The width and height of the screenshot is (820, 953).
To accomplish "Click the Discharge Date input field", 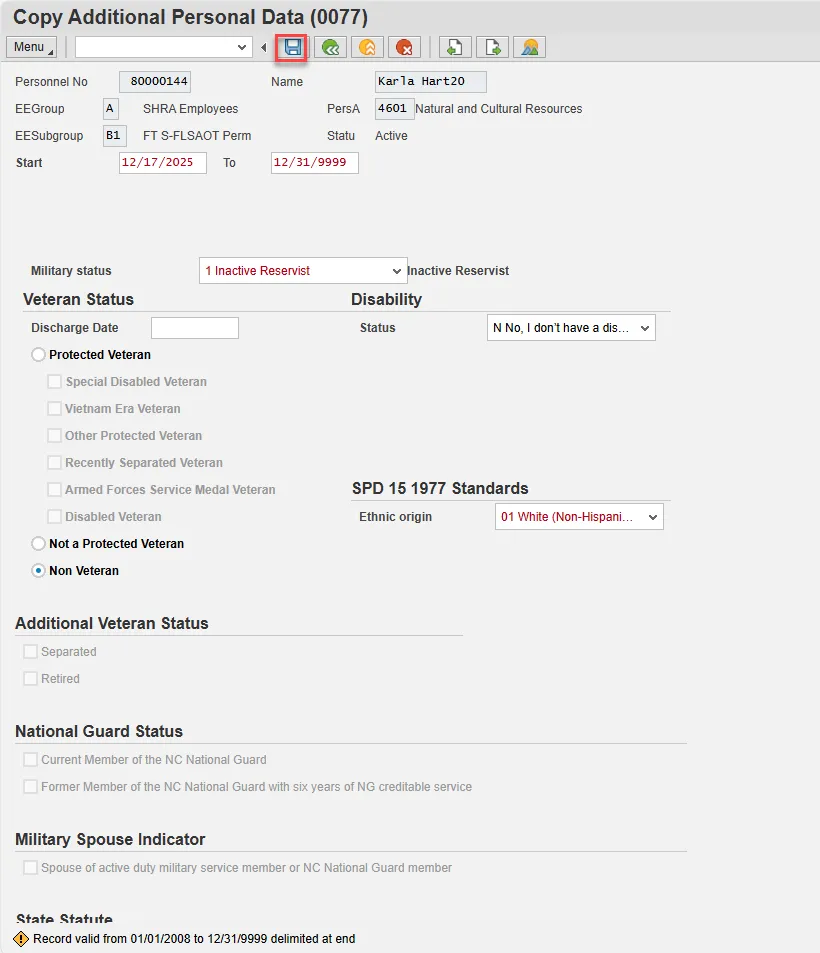I will pos(195,328).
